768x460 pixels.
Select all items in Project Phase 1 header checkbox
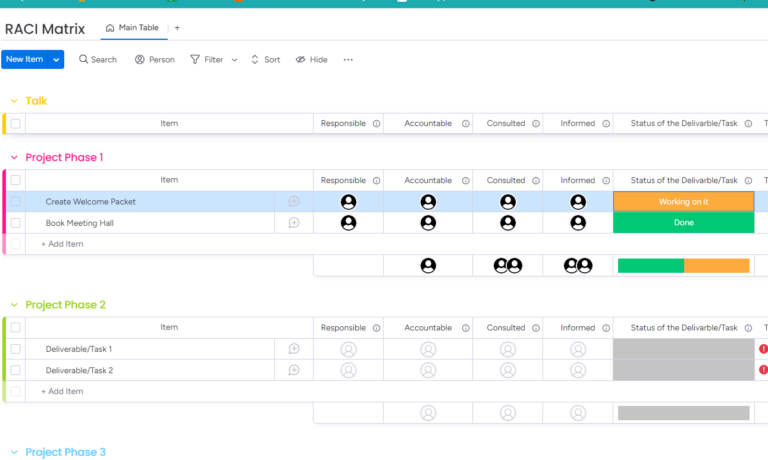coord(15,181)
